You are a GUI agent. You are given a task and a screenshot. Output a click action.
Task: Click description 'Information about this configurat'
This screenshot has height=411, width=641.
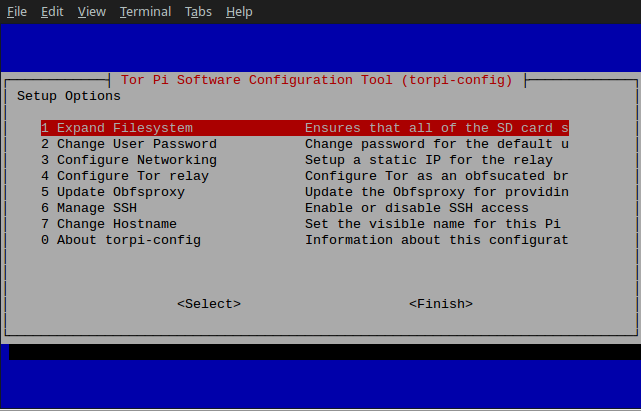click(437, 240)
